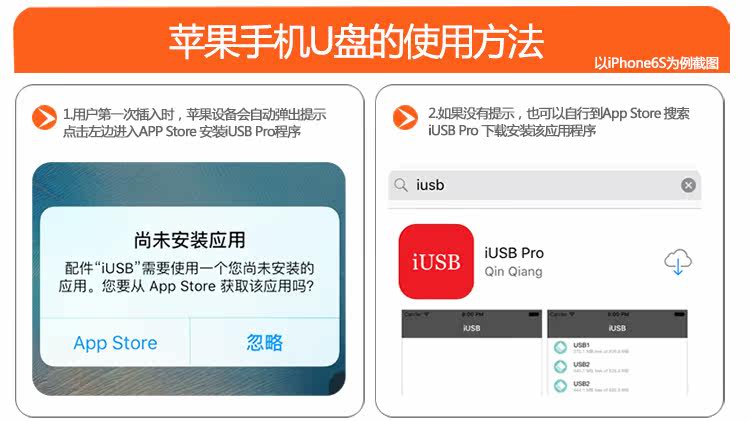This screenshot has height=421, width=750.
Task: Select the USB1 row label in preview
Action: point(581,345)
